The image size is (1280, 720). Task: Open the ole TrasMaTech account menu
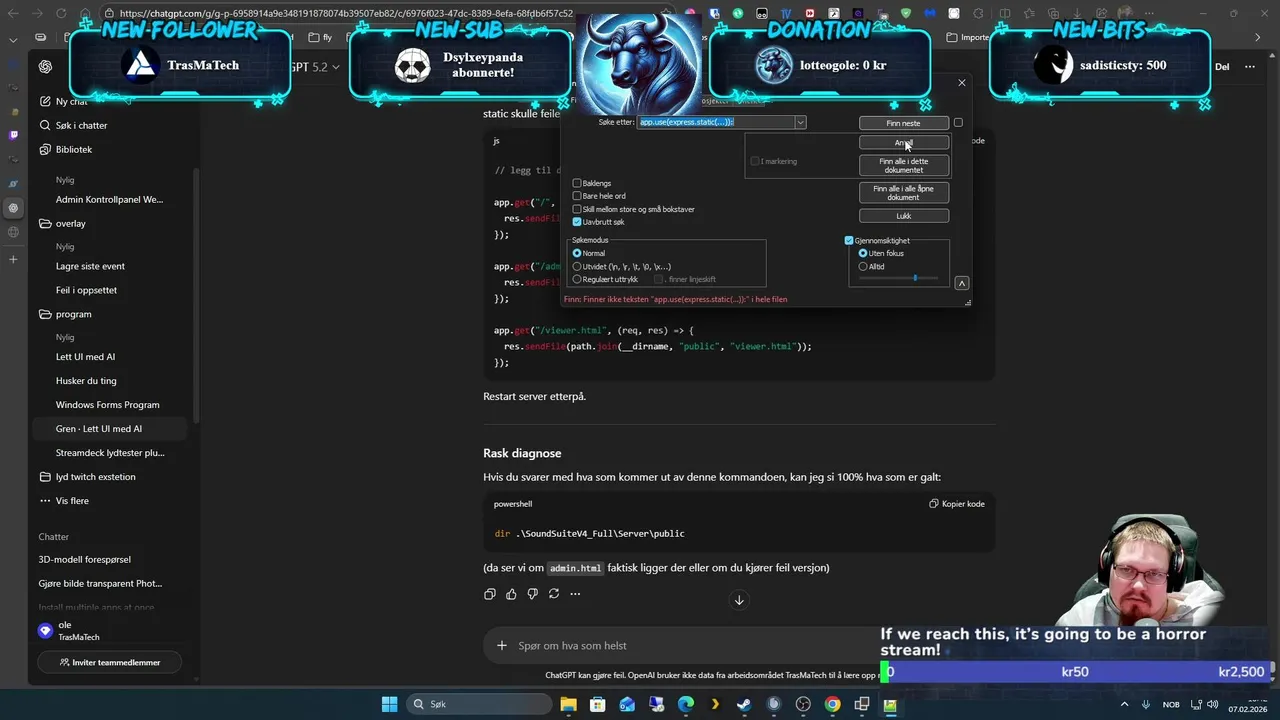coord(109,630)
